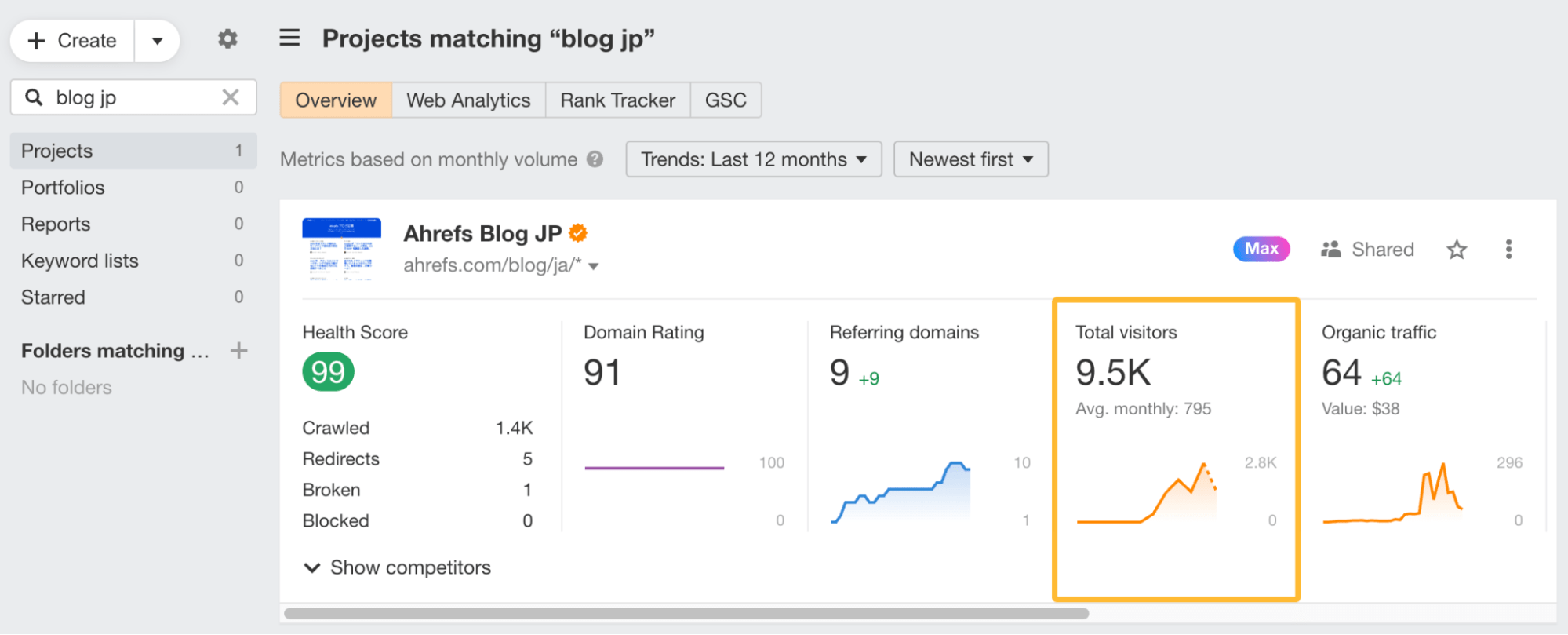Open the Create dropdown arrow
This screenshot has height=635, width=1568.
coord(158,41)
